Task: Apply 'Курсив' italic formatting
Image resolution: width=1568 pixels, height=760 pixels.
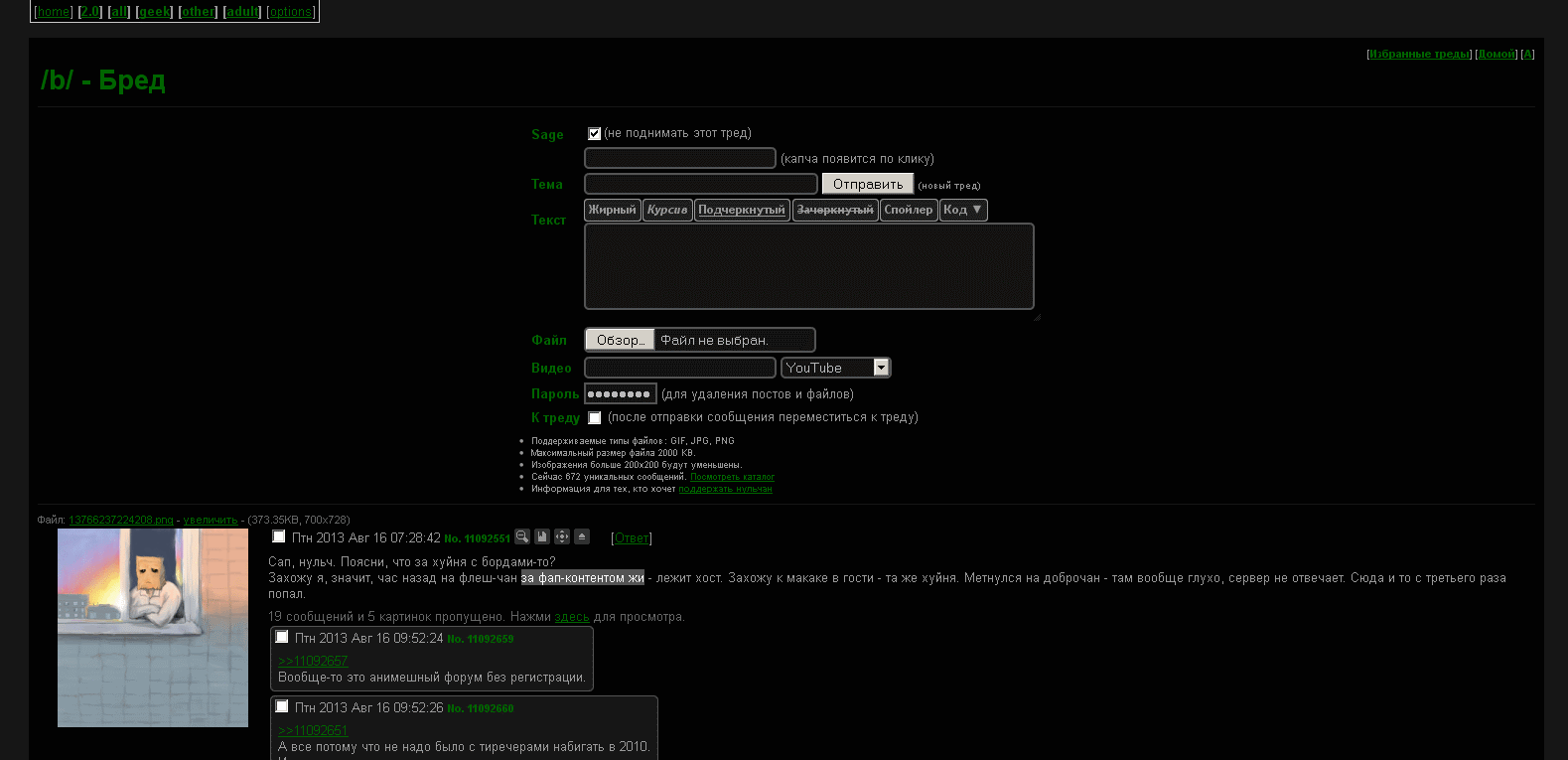Action: pyautogui.click(x=667, y=210)
